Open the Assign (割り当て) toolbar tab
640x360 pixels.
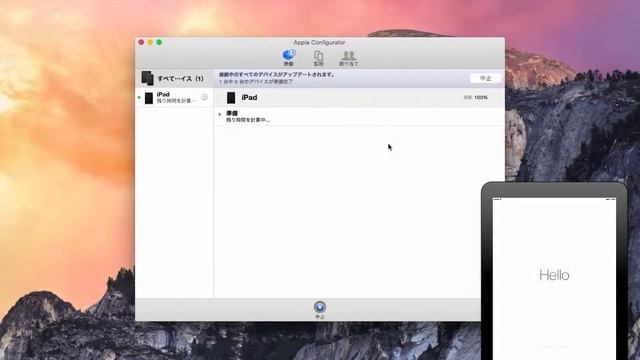(x=348, y=58)
